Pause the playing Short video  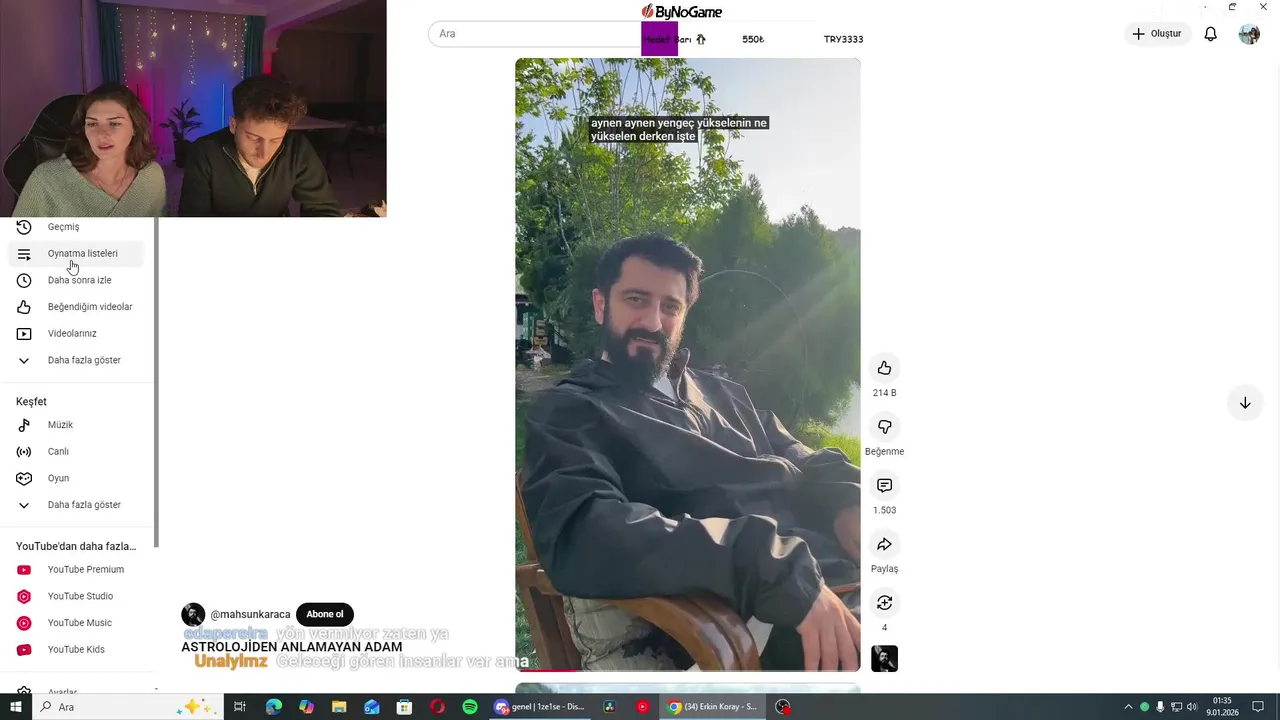pos(687,365)
